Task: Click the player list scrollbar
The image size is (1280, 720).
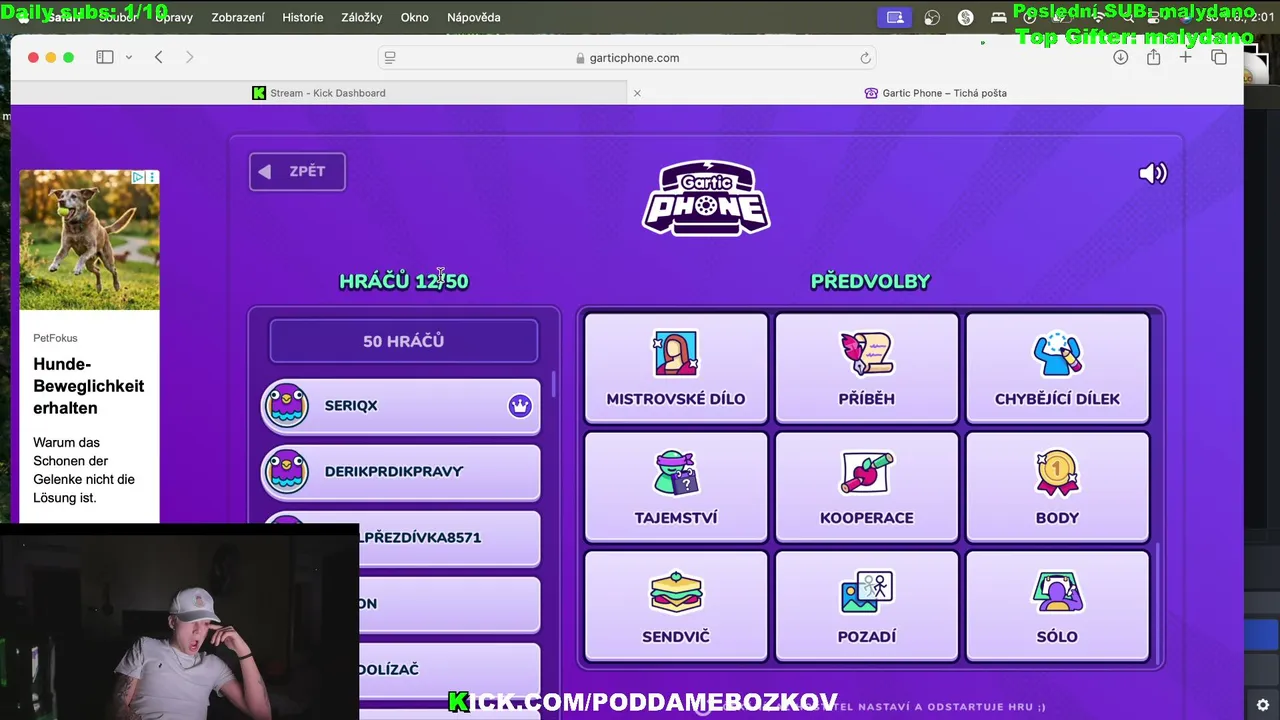Action: pyautogui.click(x=552, y=385)
